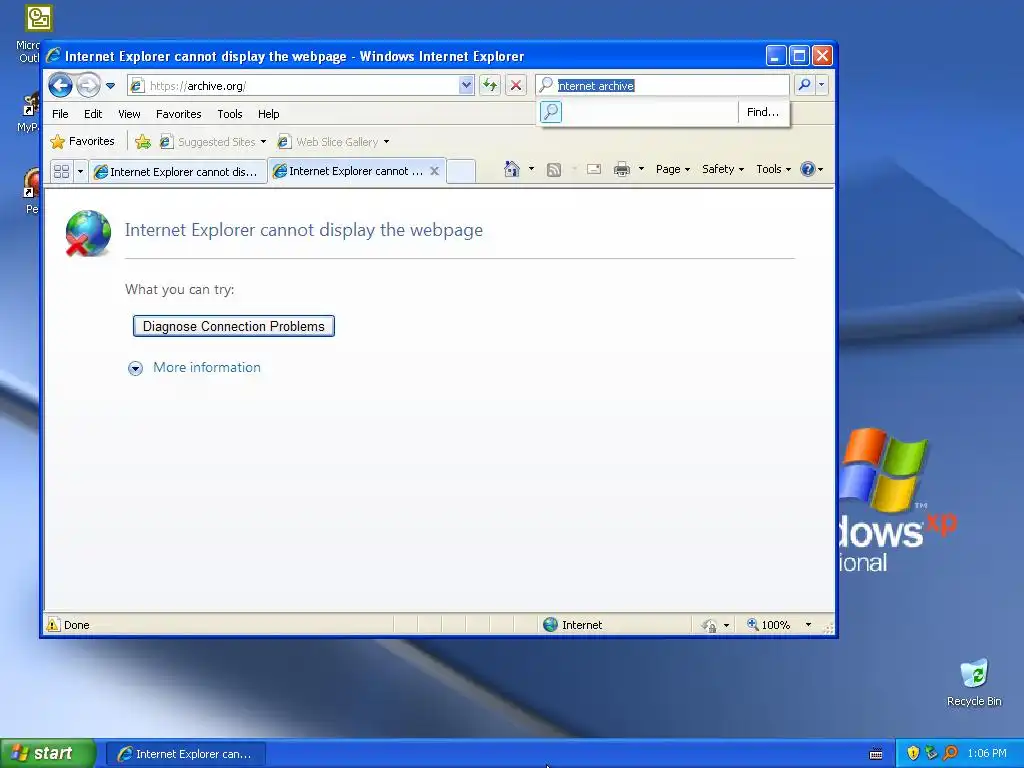Expand the zoom level dropdown arrow
The height and width of the screenshot is (768, 1024).
pyautogui.click(x=808, y=624)
